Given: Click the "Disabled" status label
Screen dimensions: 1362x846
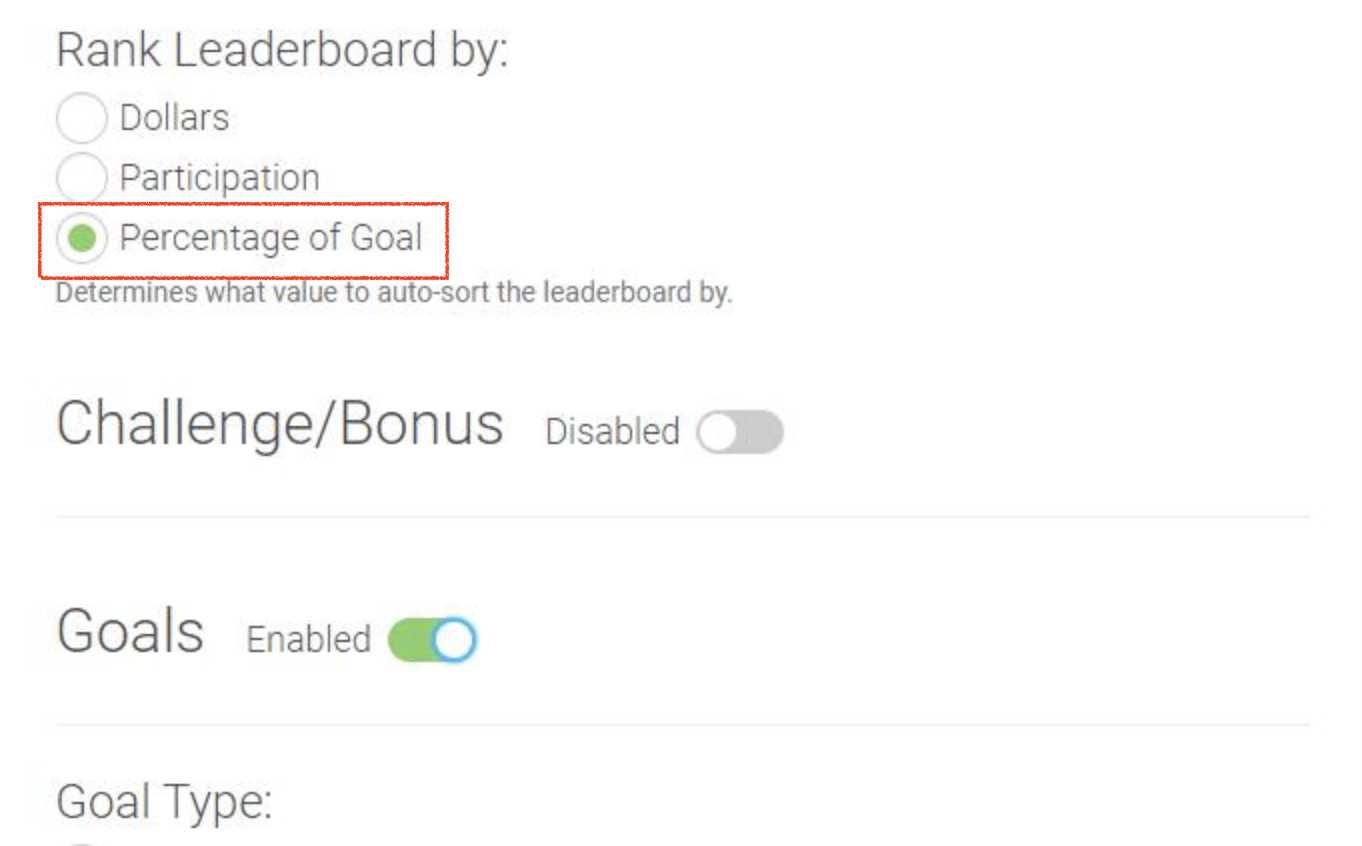Looking at the screenshot, I should coord(612,432).
